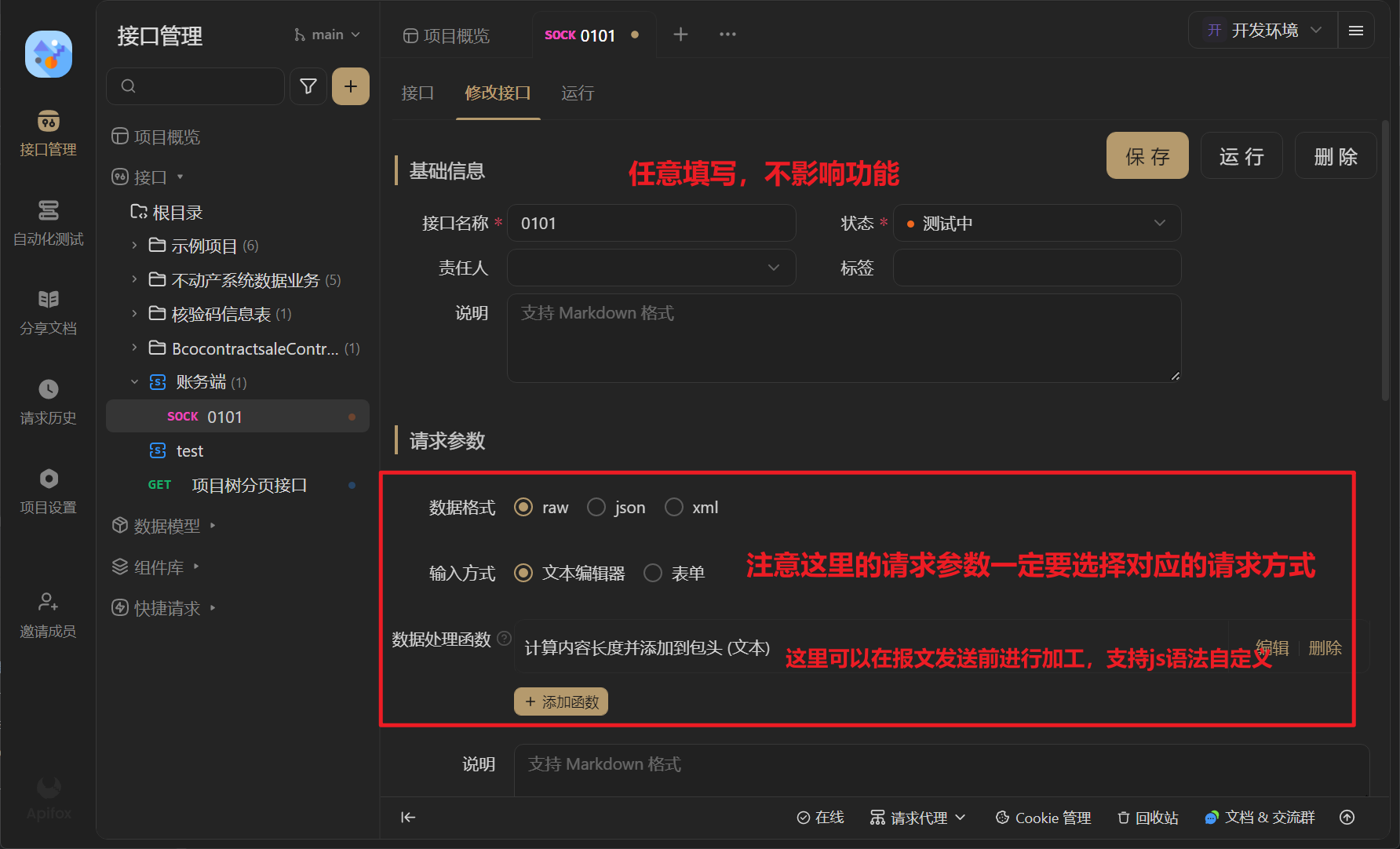Viewport: 1400px width, 849px height.
Task: Click the interface name field containing 0101
Action: pos(651,224)
